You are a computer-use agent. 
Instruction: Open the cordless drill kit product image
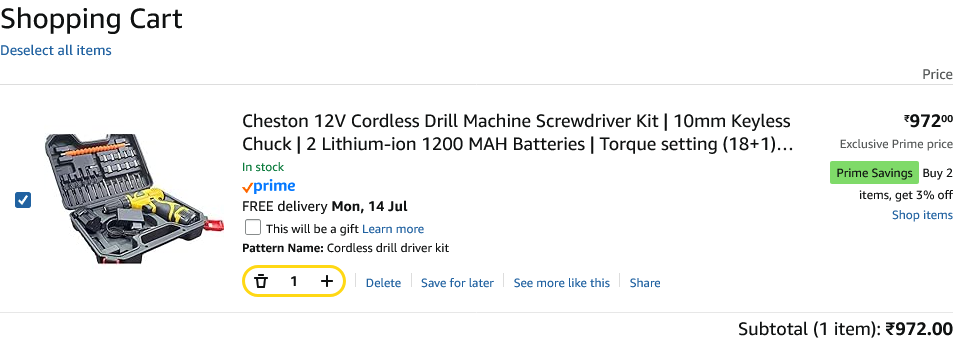pos(134,199)
